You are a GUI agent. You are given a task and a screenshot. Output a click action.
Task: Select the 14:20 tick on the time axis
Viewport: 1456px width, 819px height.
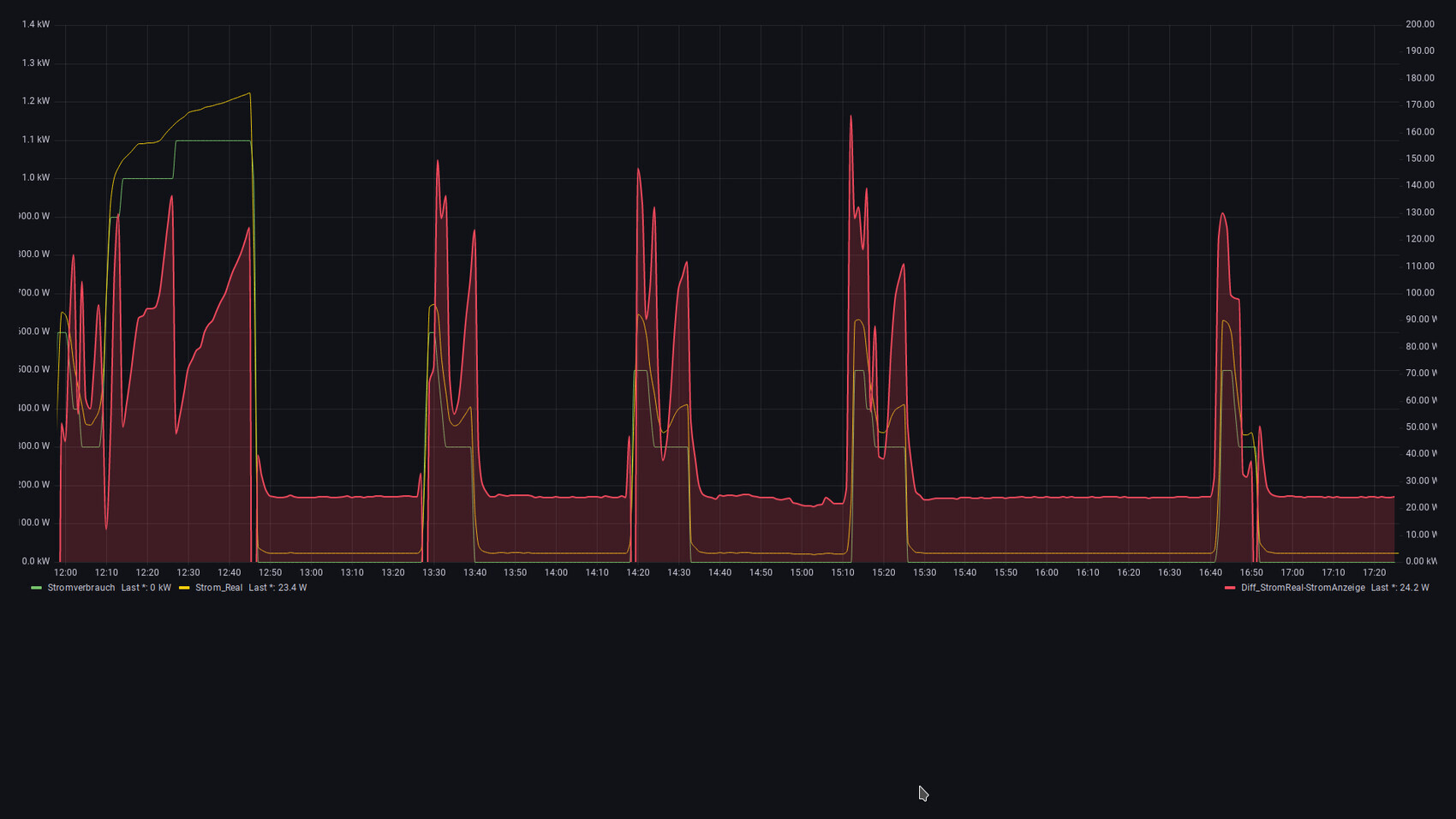click(638, 572)
